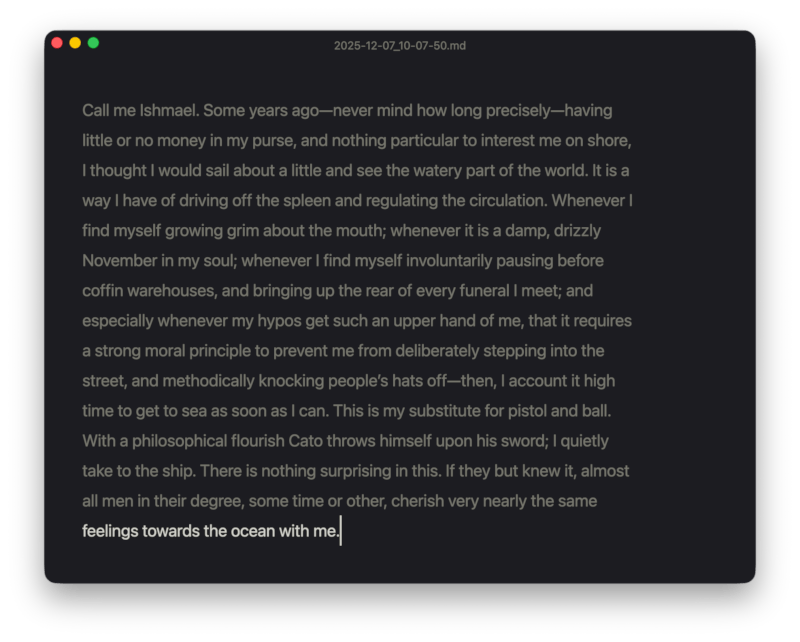Screen dimensions: 800x642
Task: Minimize the window with the yellow button
Action: coord(75,43)
